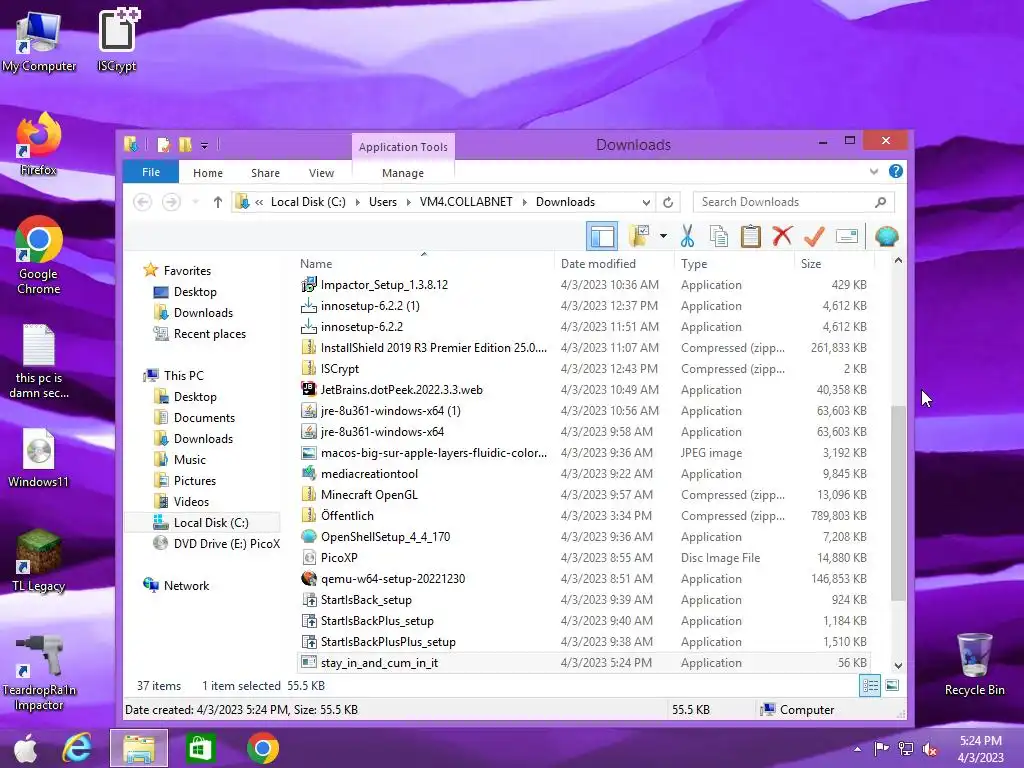Refresh the Downloads folder view

coord(667,202)
